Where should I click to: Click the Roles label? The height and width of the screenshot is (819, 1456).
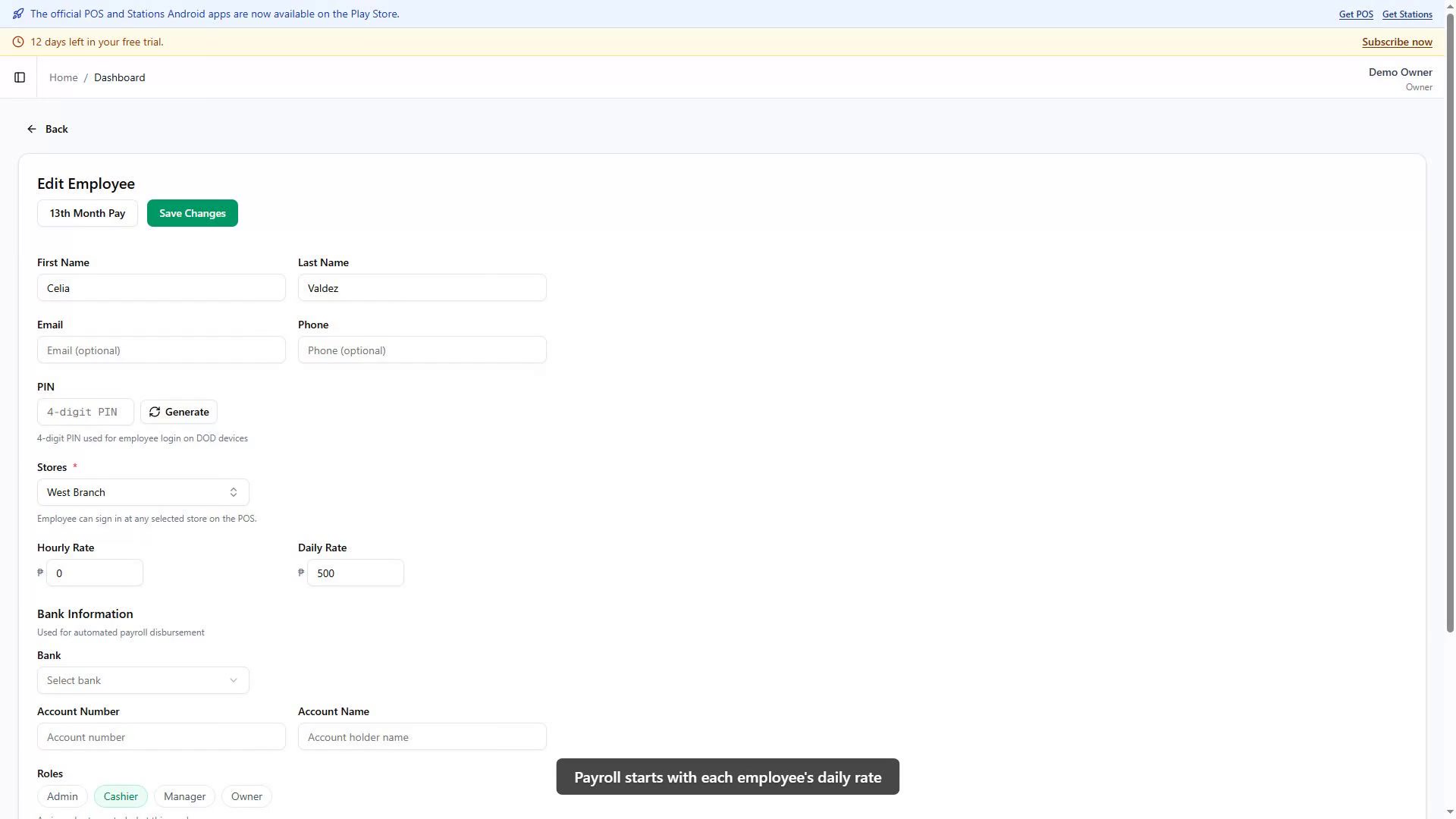(x=50, y=773)
